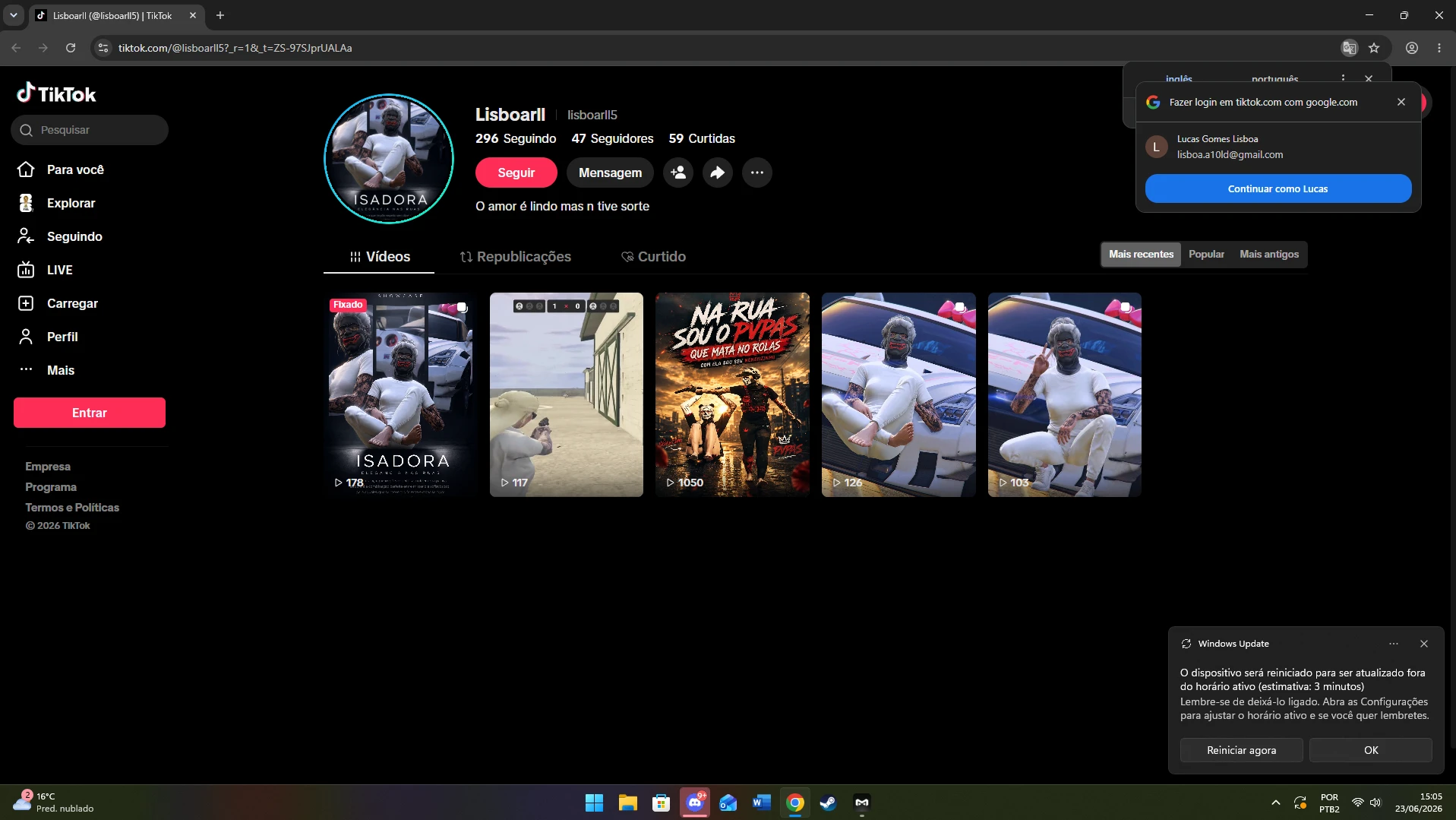Click the browser back arrow
The height and width of the screenshot is (820, 1456).
[x=16, y=48]
